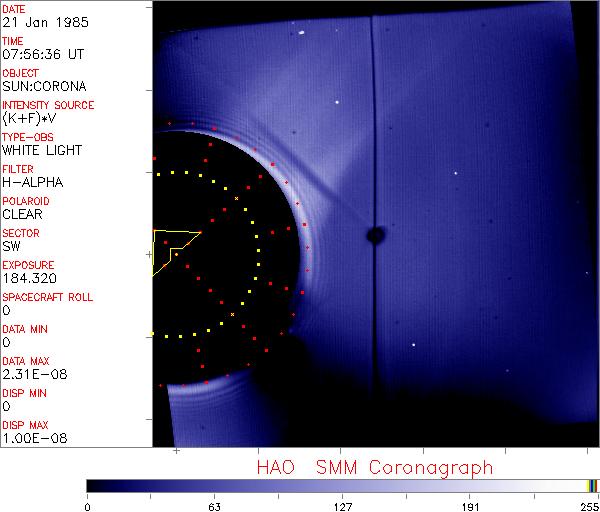This screenshot has height=512, width=600.
Task: Click the plus marker left of the yellow triangle
Action: tap(149, 254)
